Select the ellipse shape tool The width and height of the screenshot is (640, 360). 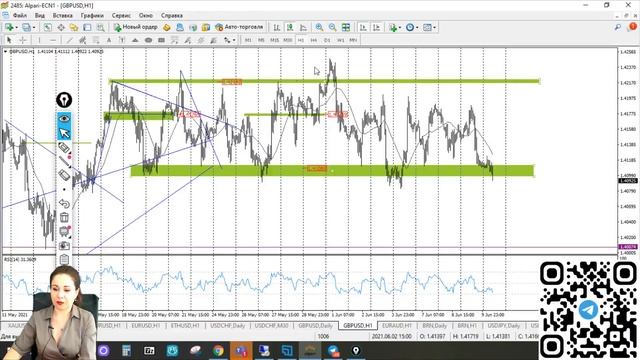coord(148,40)
